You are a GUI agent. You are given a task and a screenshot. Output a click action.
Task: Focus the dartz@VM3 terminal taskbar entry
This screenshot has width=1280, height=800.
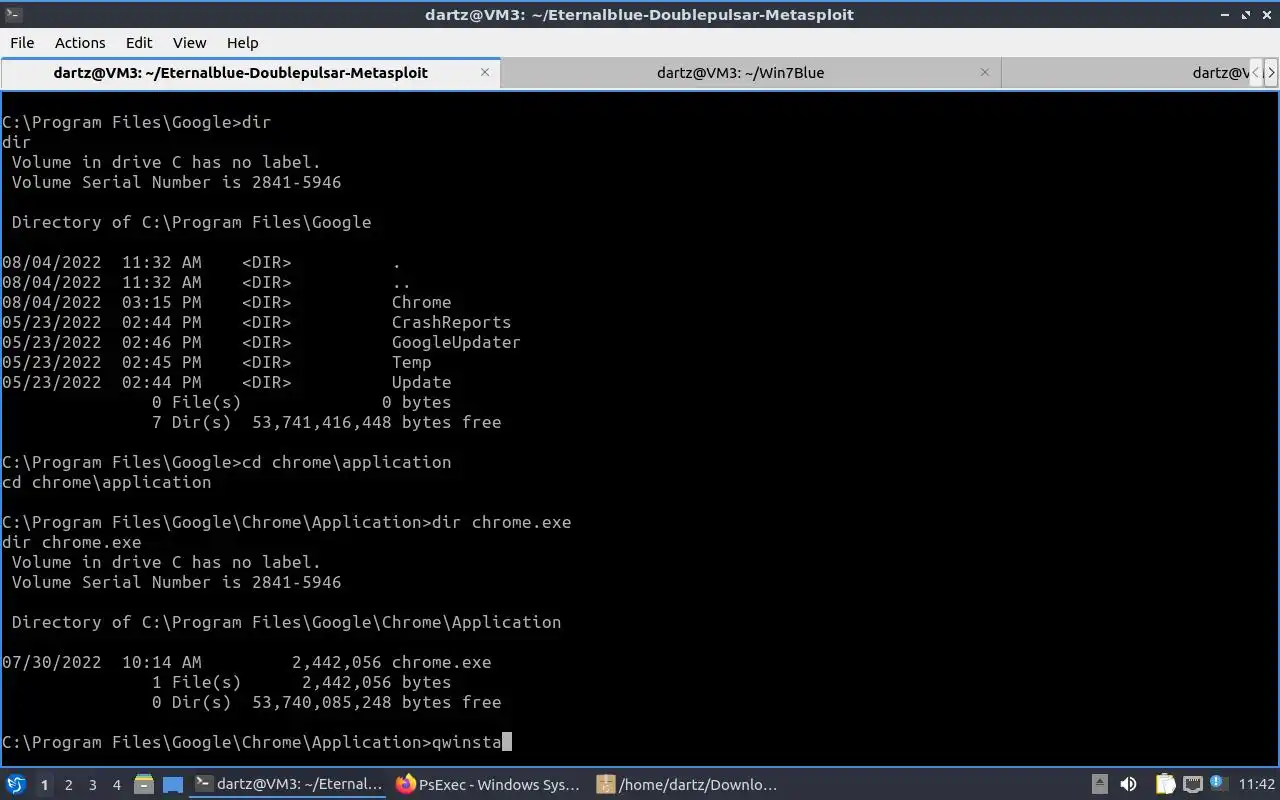point(289,785)
